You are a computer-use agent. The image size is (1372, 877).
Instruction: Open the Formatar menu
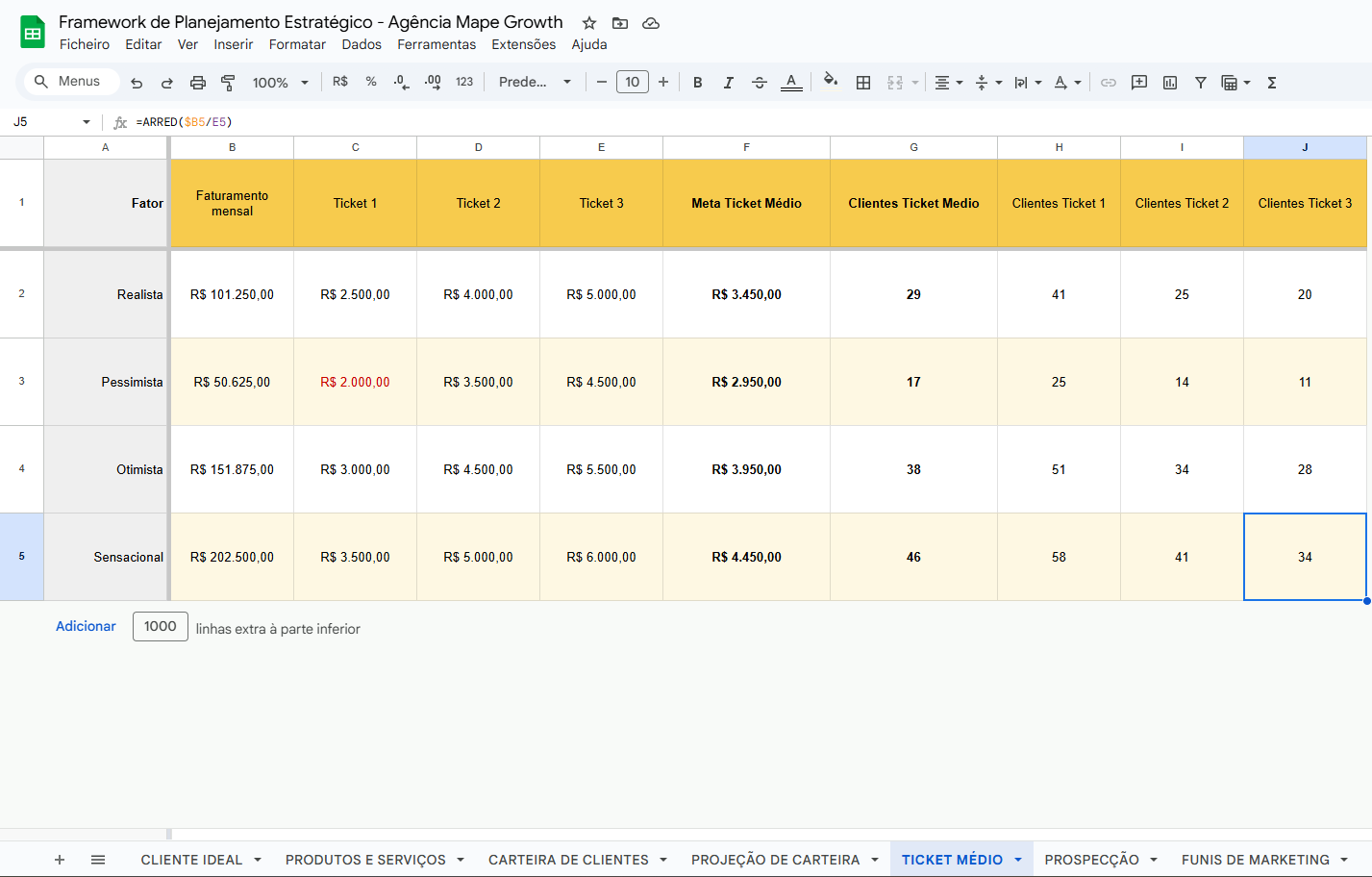297,44
